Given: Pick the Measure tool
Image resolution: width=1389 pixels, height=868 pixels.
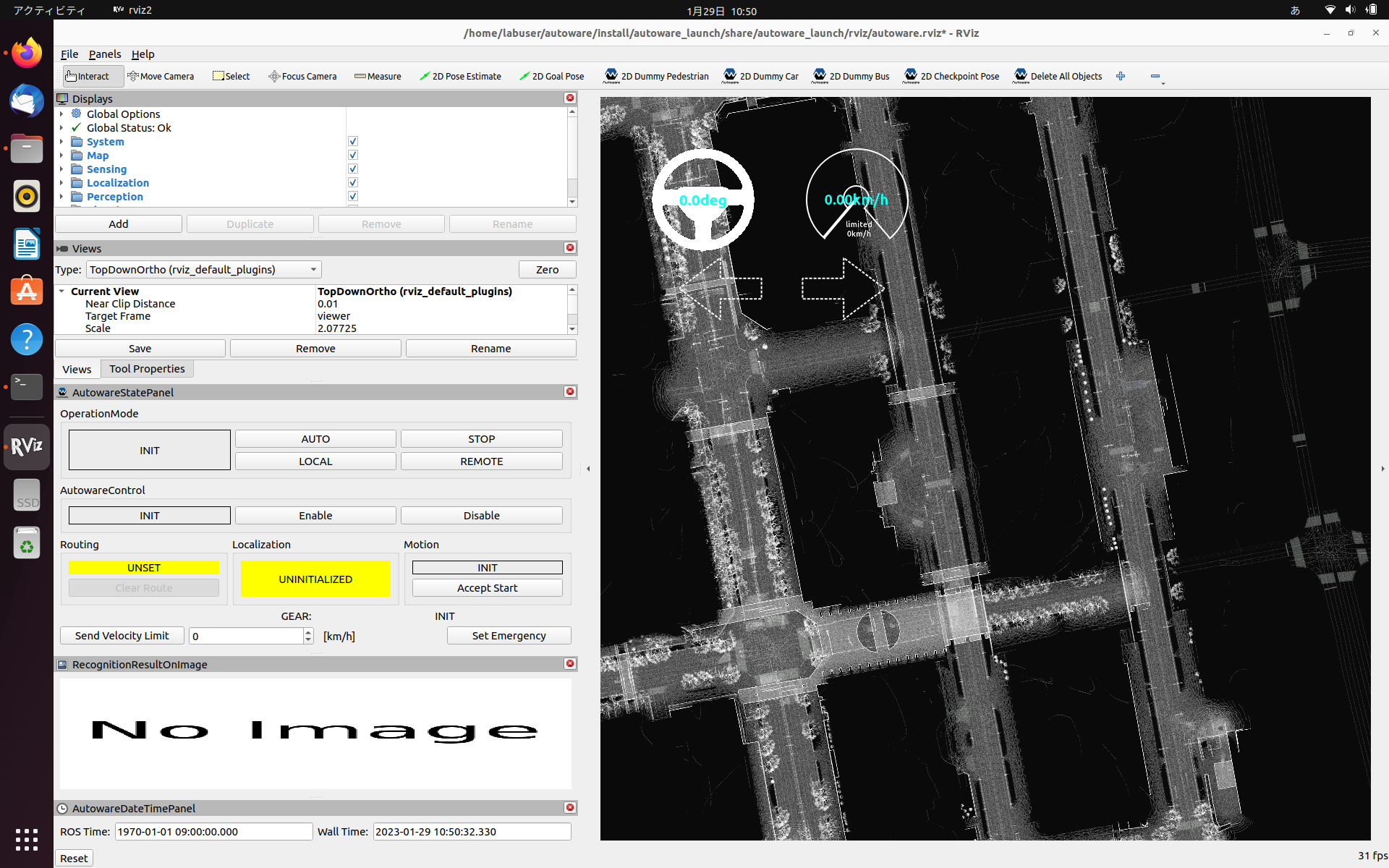Looking at the screenshot, I should click(x=378, y=76).
